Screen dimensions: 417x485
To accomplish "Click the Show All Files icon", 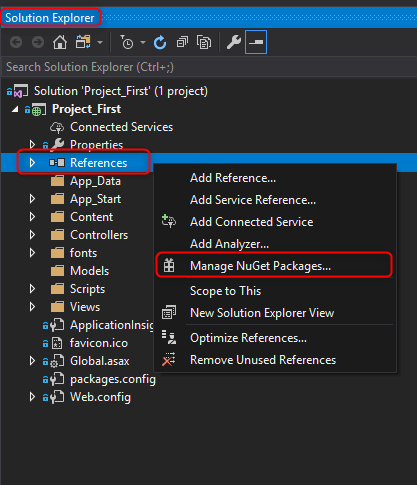I will pos(204,42).
